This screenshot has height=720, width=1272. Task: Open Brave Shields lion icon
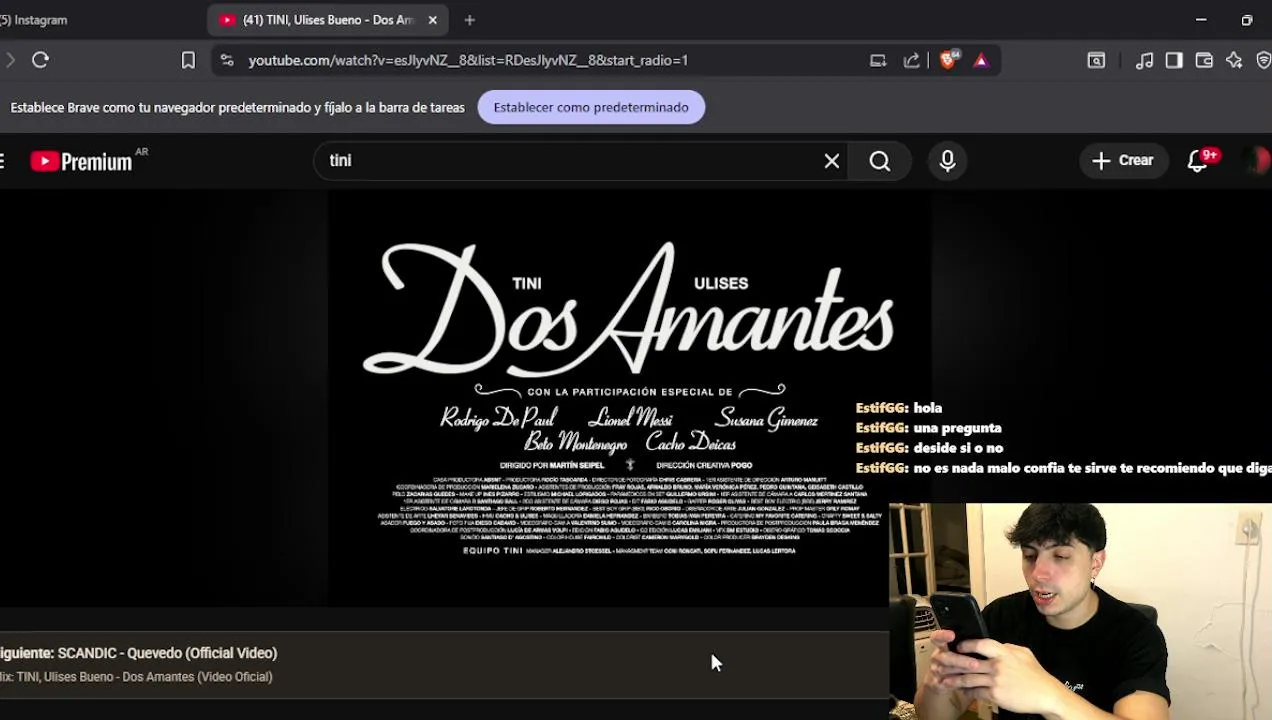coord(948,59)
